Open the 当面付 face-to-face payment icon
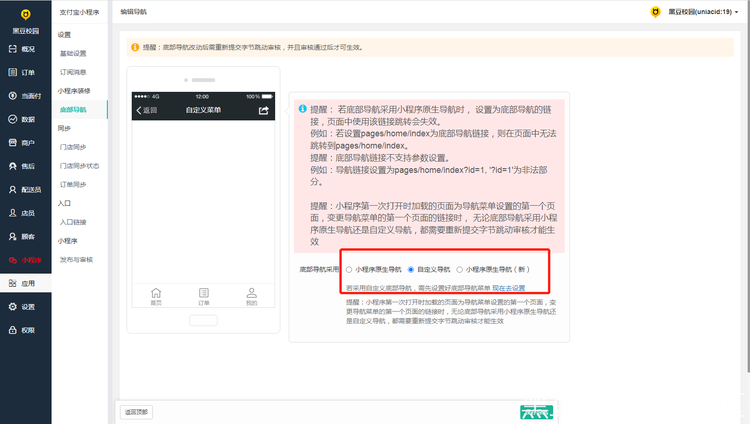The image size is (750, 424). click(x=13, y=96)
